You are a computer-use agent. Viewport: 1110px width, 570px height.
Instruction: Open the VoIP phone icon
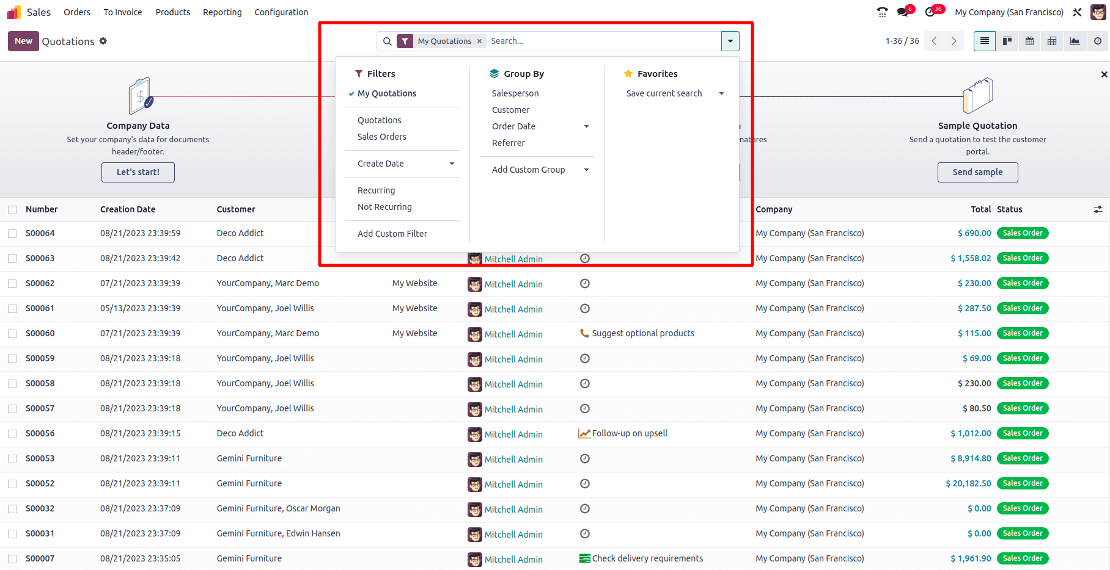[x=882, y=12]
